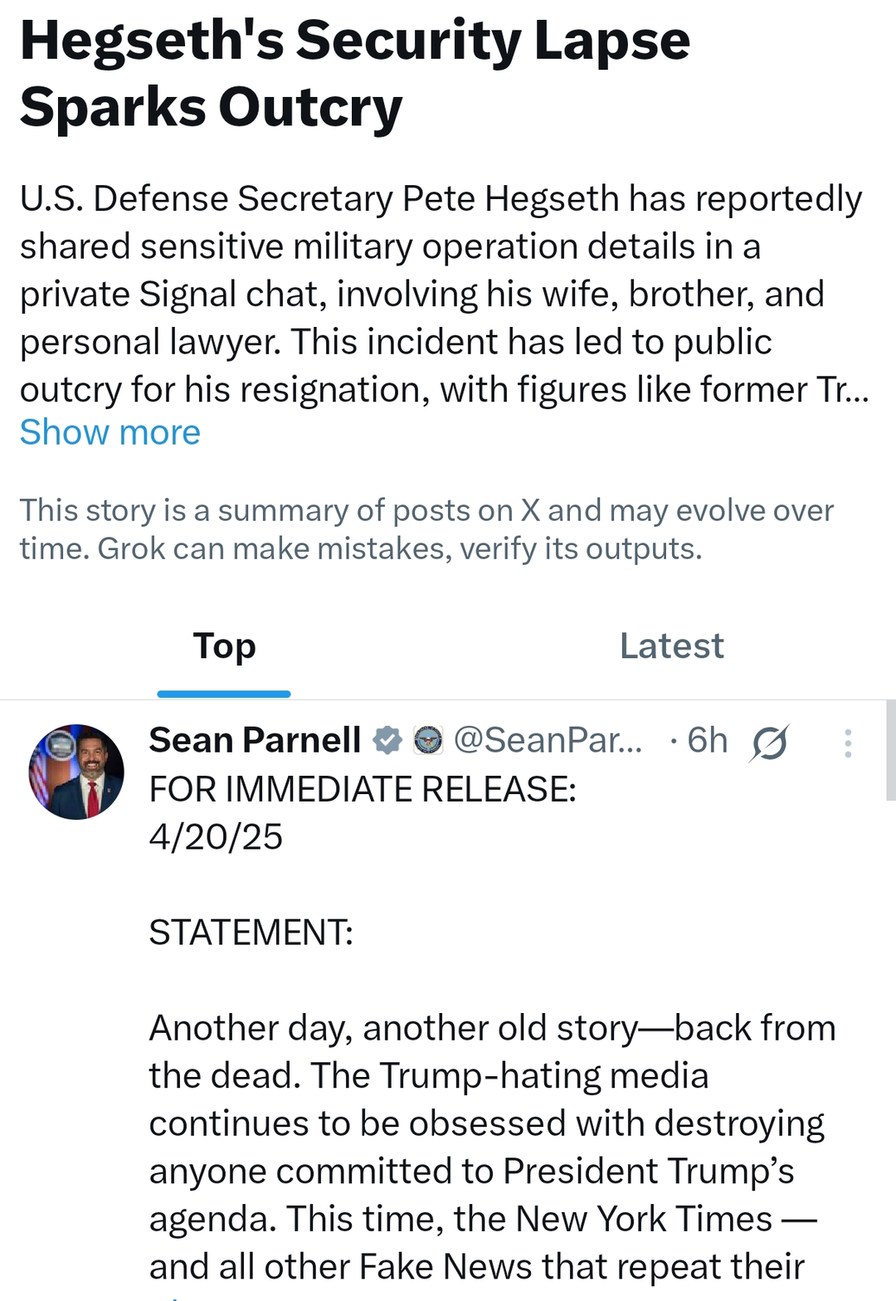This screenshot has width=896, height=1301.
Task: Open Sean Parnell's display name link
Action: pyautogui.click(x=255, y=741)
